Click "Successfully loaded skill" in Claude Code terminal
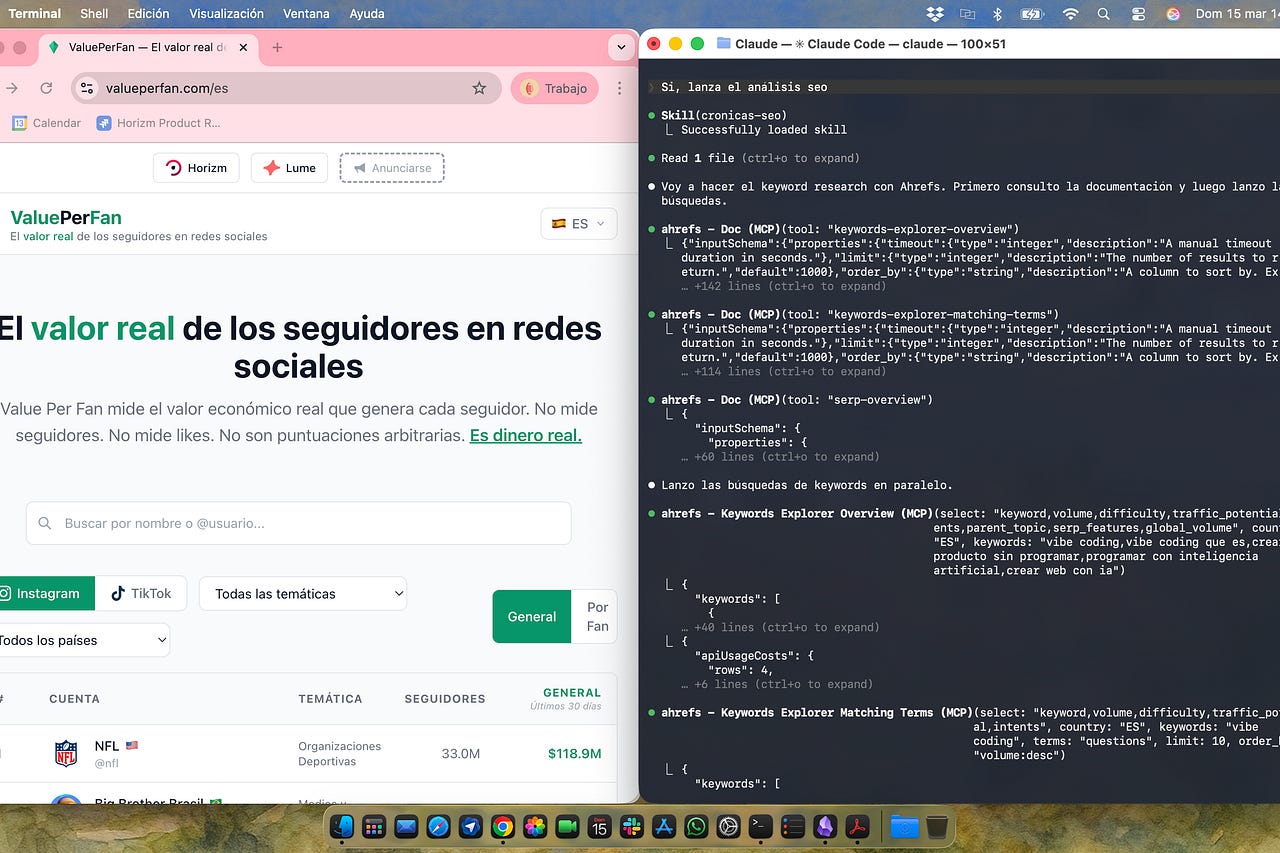 764,130
